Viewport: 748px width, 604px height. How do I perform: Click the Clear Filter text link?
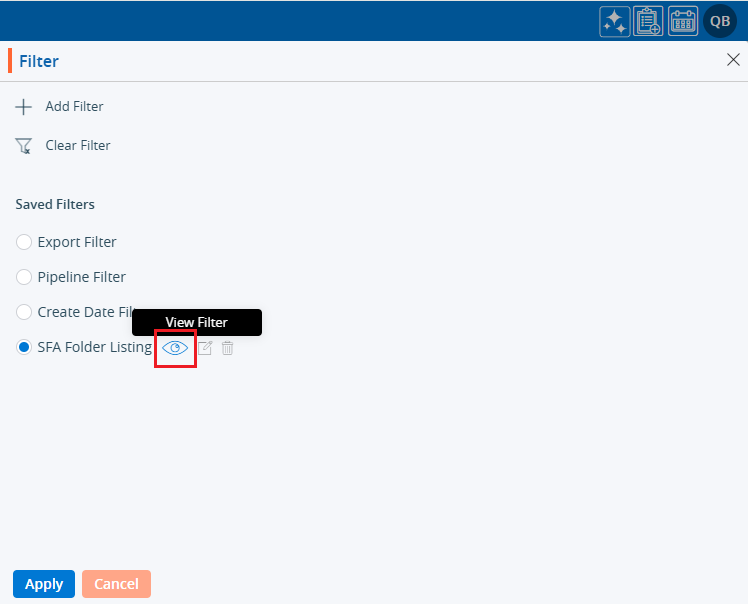pyautogui.click(x=78, y=146)
